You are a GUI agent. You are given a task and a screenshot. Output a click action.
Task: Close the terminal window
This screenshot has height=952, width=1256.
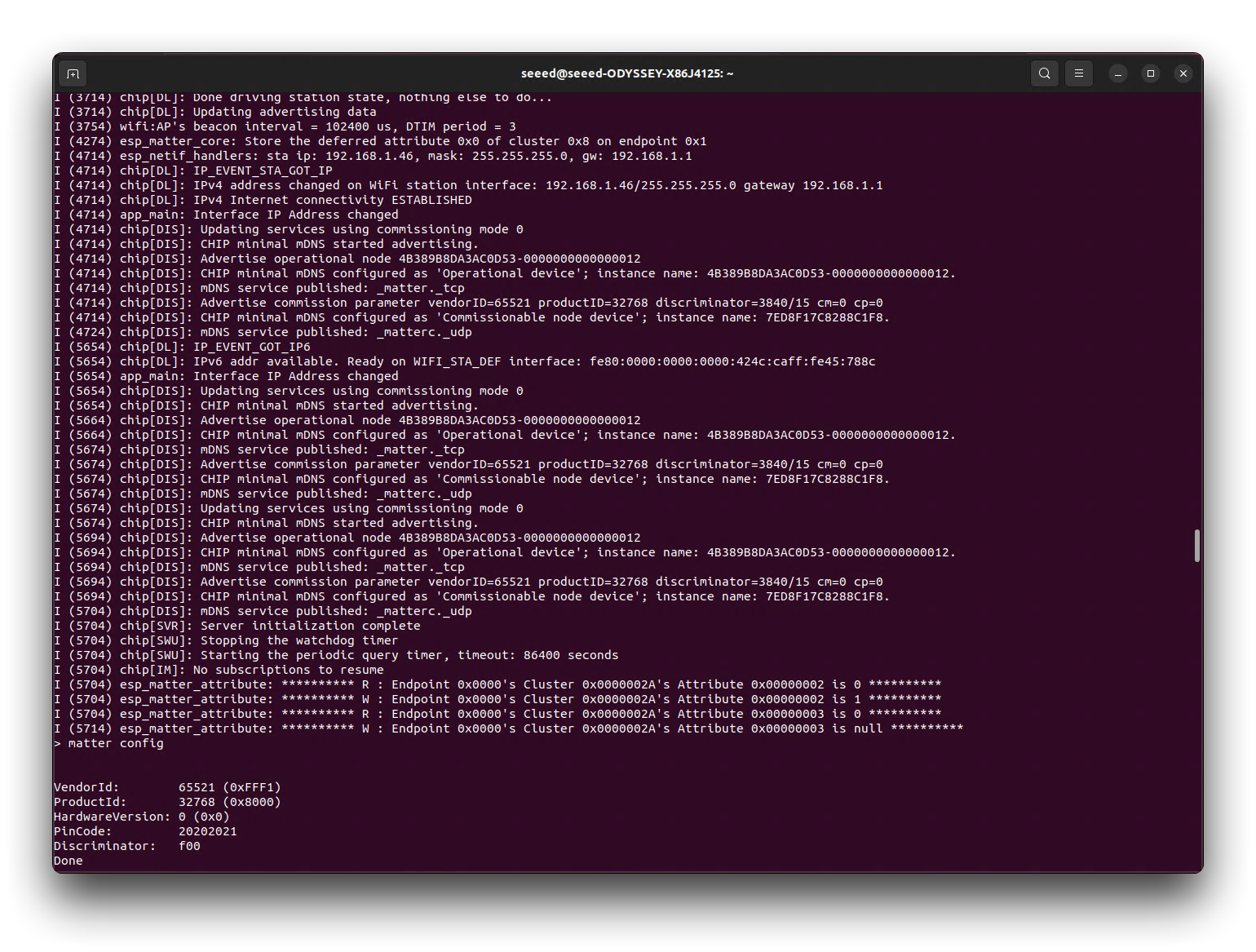point(1183,73)
